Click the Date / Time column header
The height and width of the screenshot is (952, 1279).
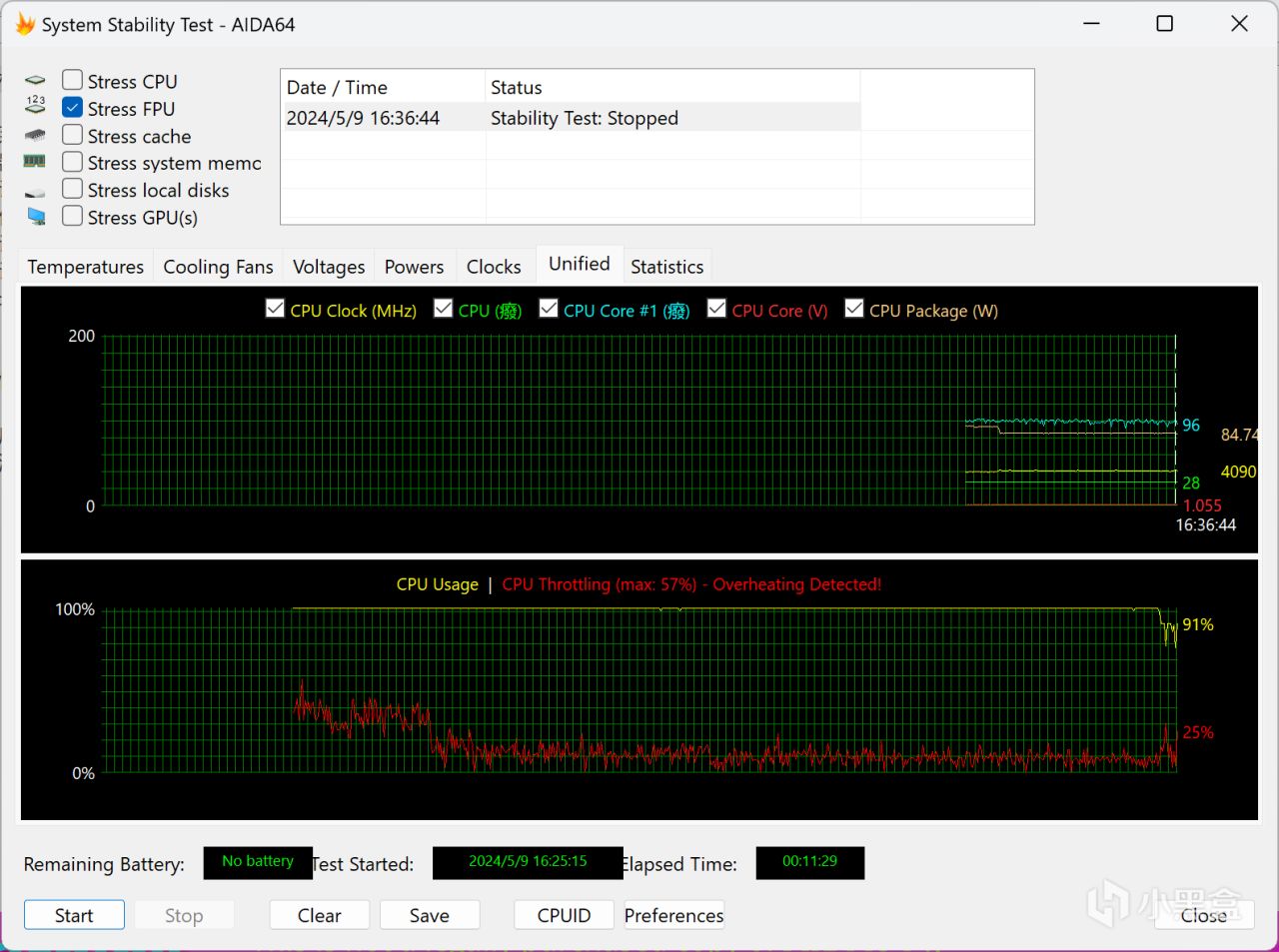pyautogui.click(x=384, y=87)
